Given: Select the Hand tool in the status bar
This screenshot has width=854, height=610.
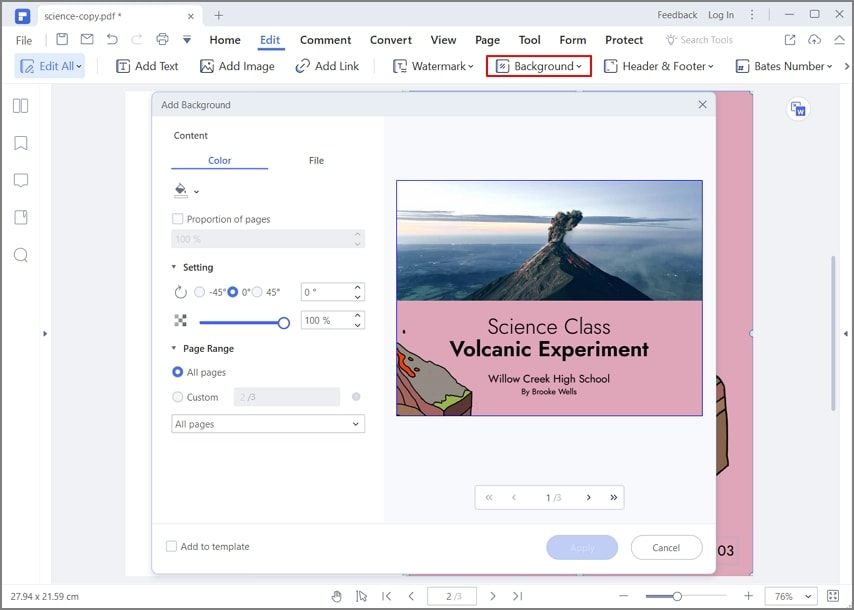Looking at the screenshot, I should pos(336,596).
